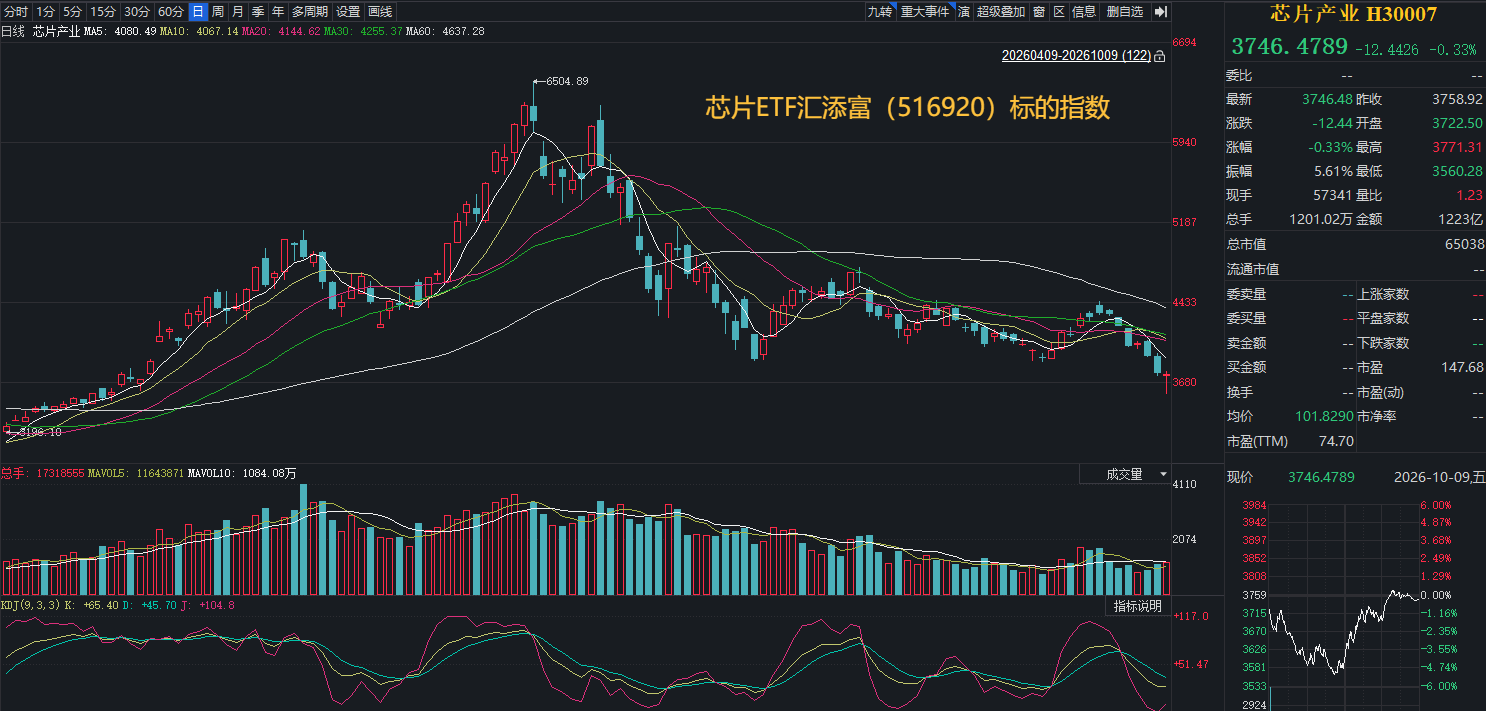Enable 超级叠加 overlay comparison
This screenshot has width=1486, height=711.
(1001, 12)
